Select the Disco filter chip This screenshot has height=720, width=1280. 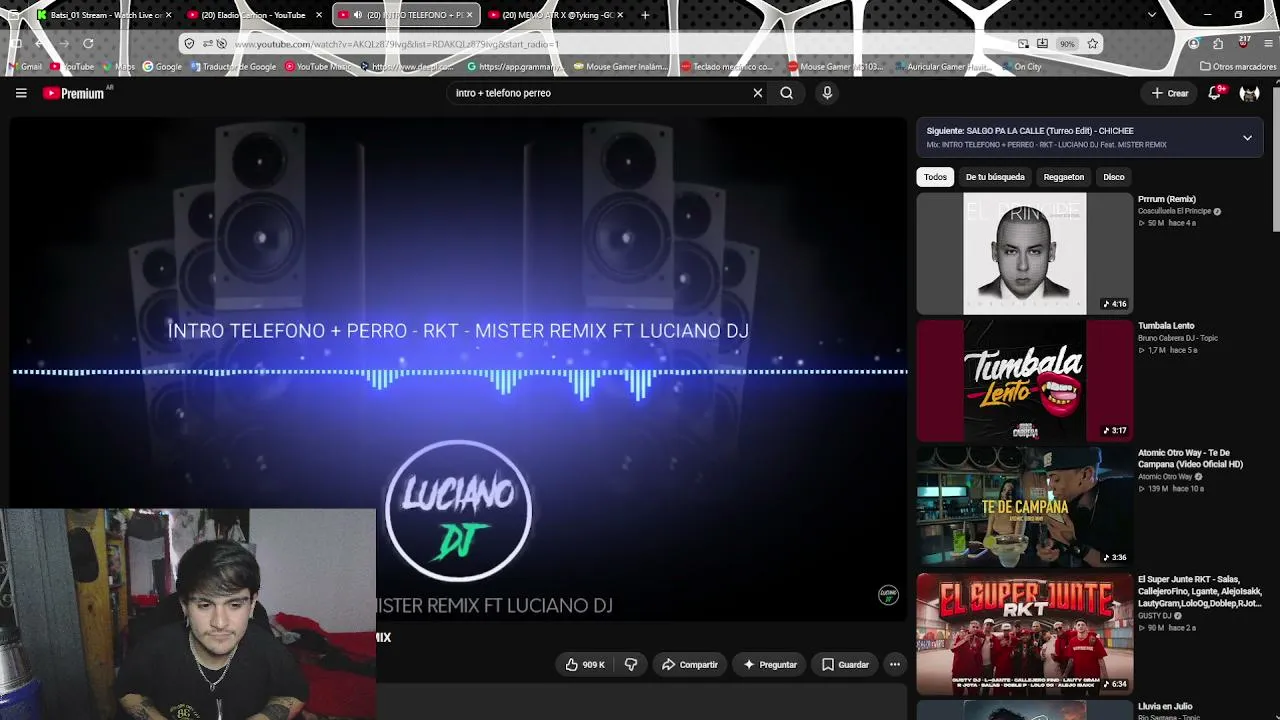tap(1114, 177)
